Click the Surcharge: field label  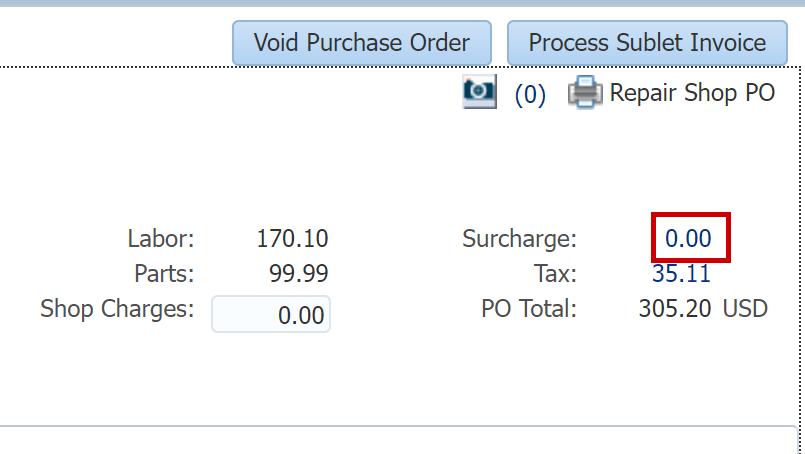click(x=520, y=239)
